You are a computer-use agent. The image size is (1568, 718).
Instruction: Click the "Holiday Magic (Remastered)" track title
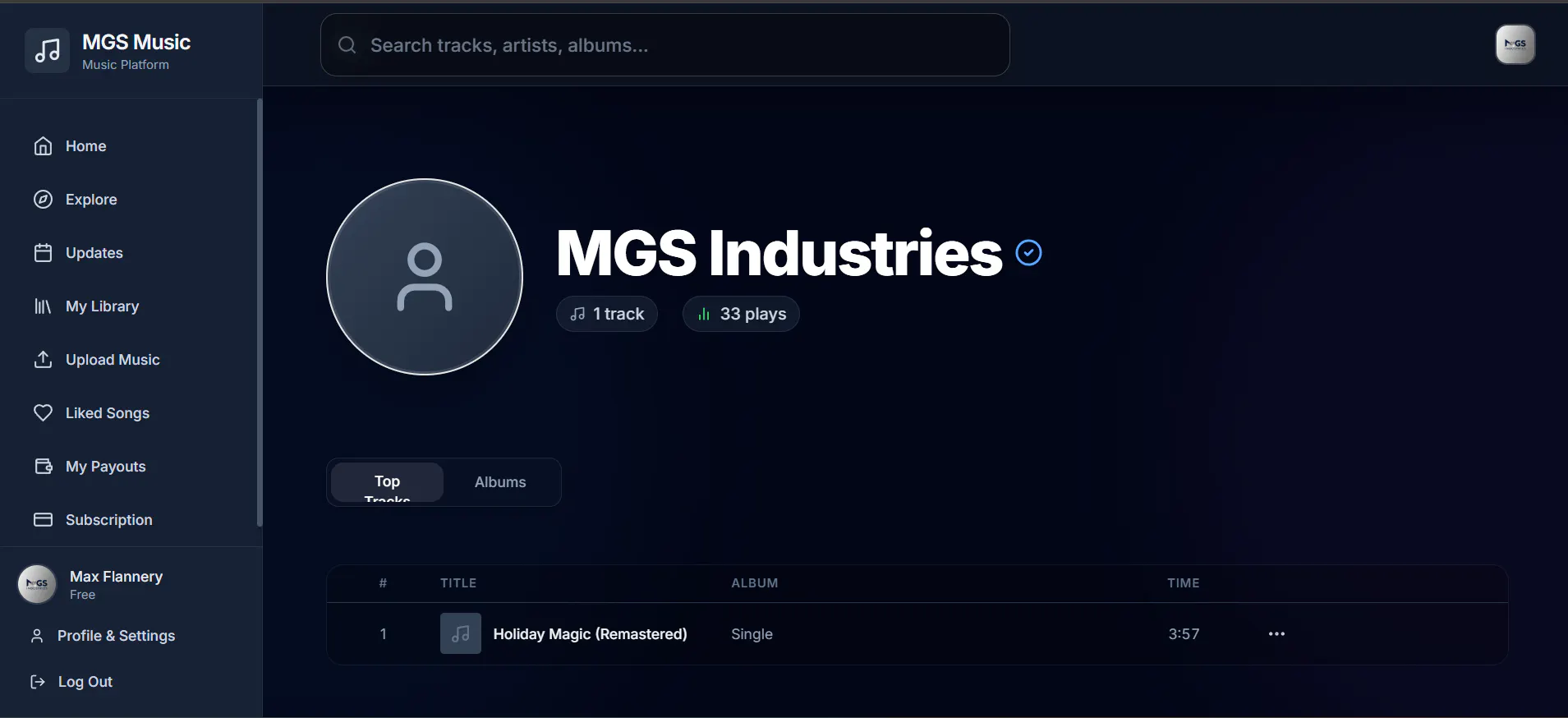point(590,634)
